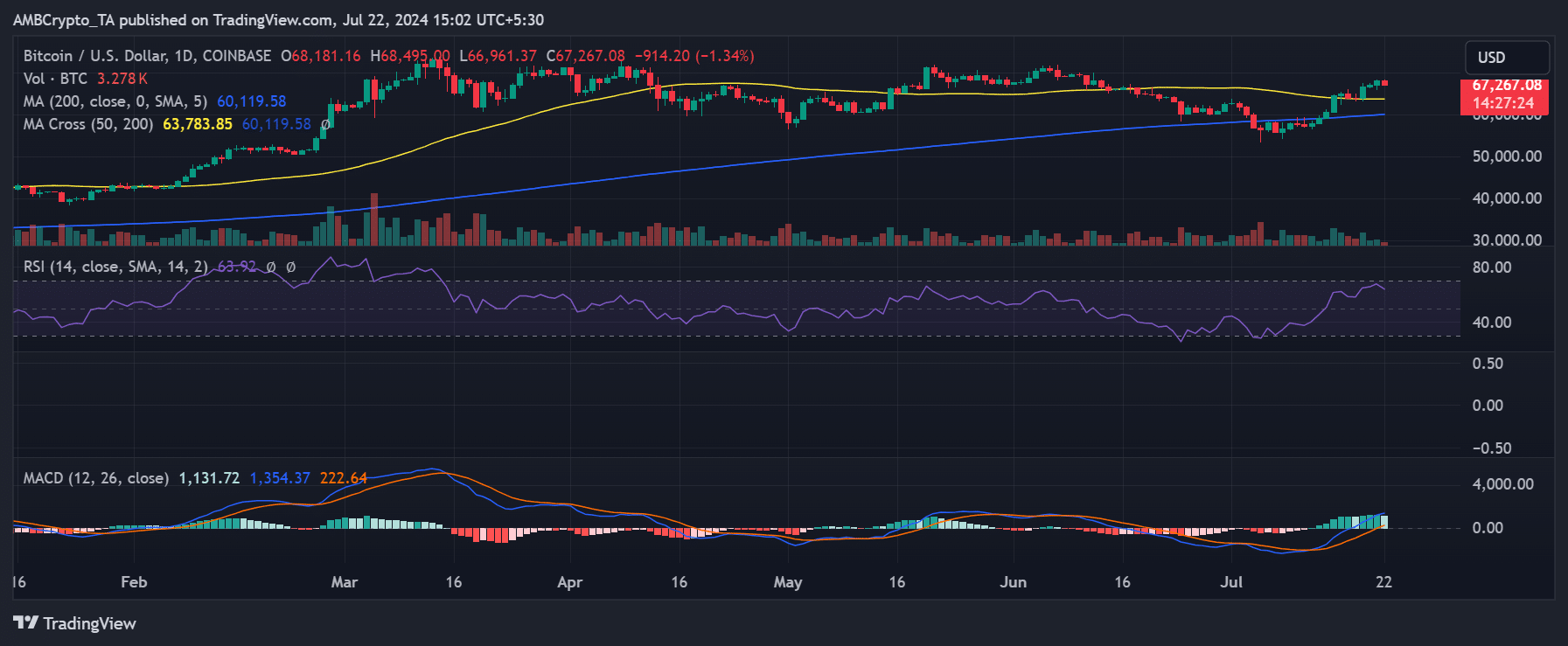1568x646 pixels.
Task: Click the MACD line value 1,354.37
Action: [x=280, y=478]
